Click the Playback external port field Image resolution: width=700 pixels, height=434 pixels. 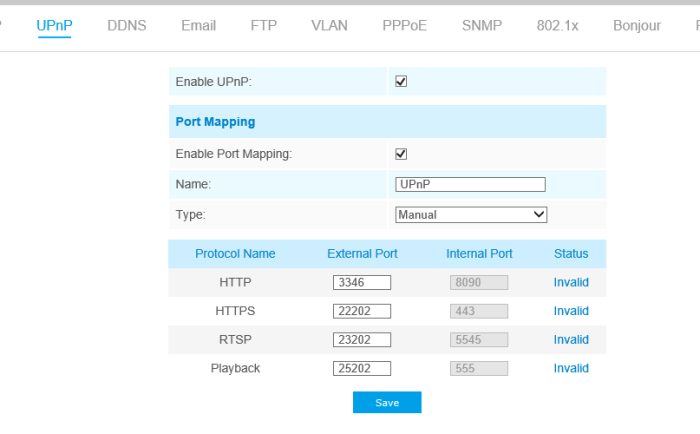pyautogui.click(x=362, y=368)
